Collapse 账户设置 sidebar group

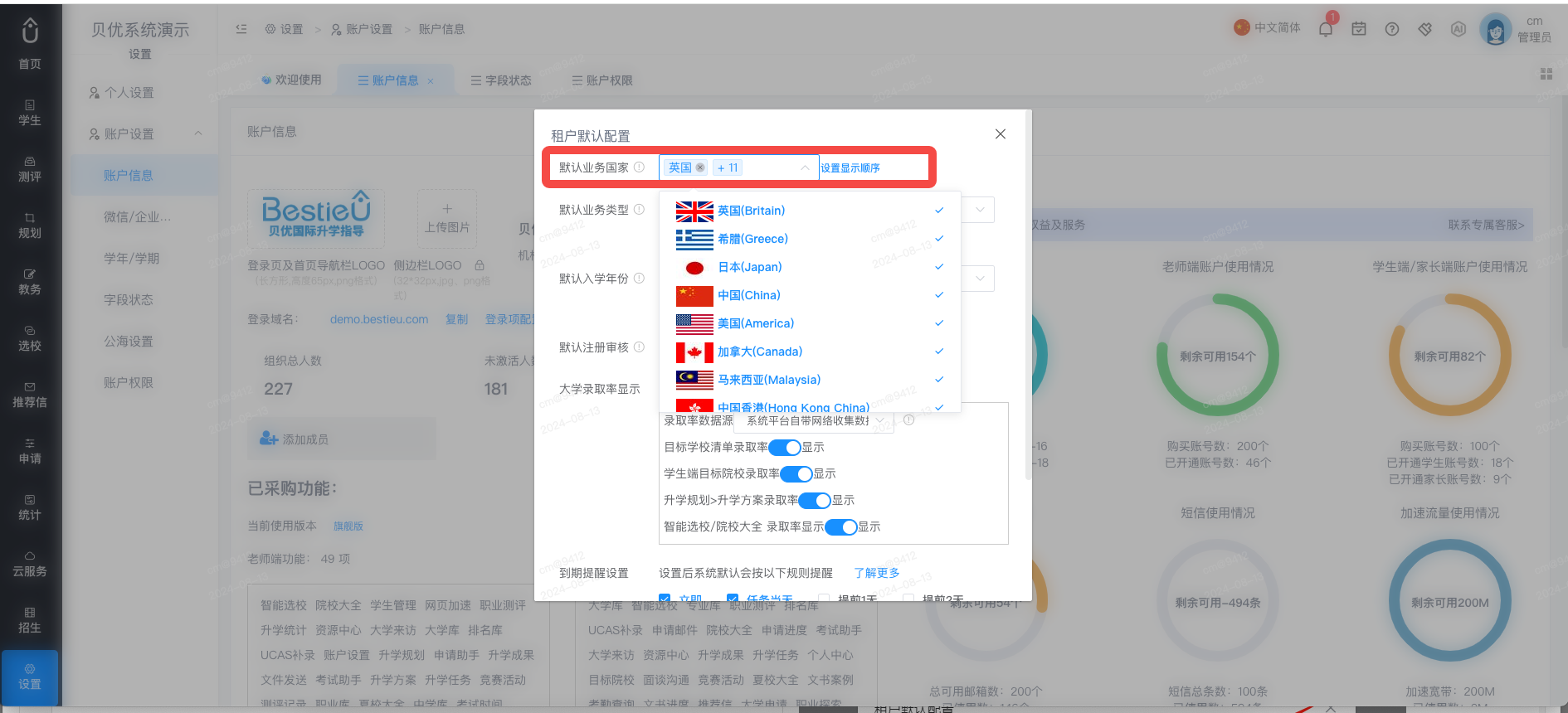click(x=198, y=133)
